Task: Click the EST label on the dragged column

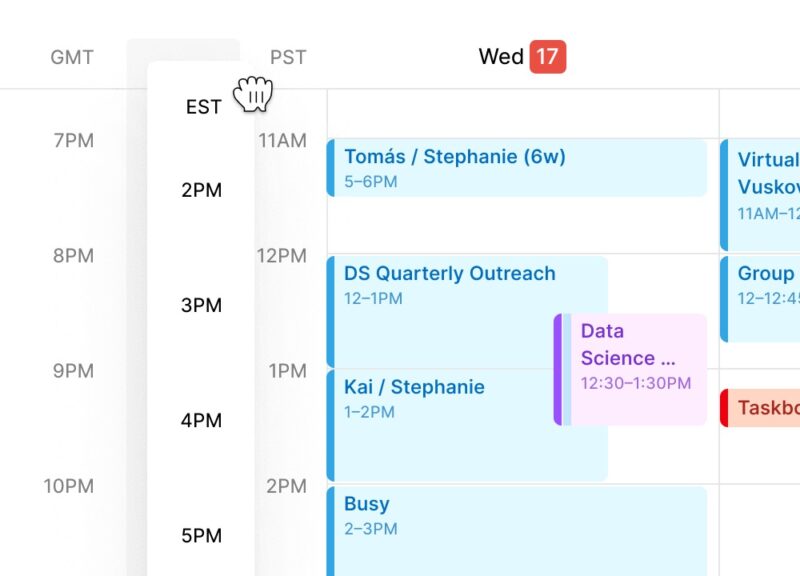Action: [203, 107]
